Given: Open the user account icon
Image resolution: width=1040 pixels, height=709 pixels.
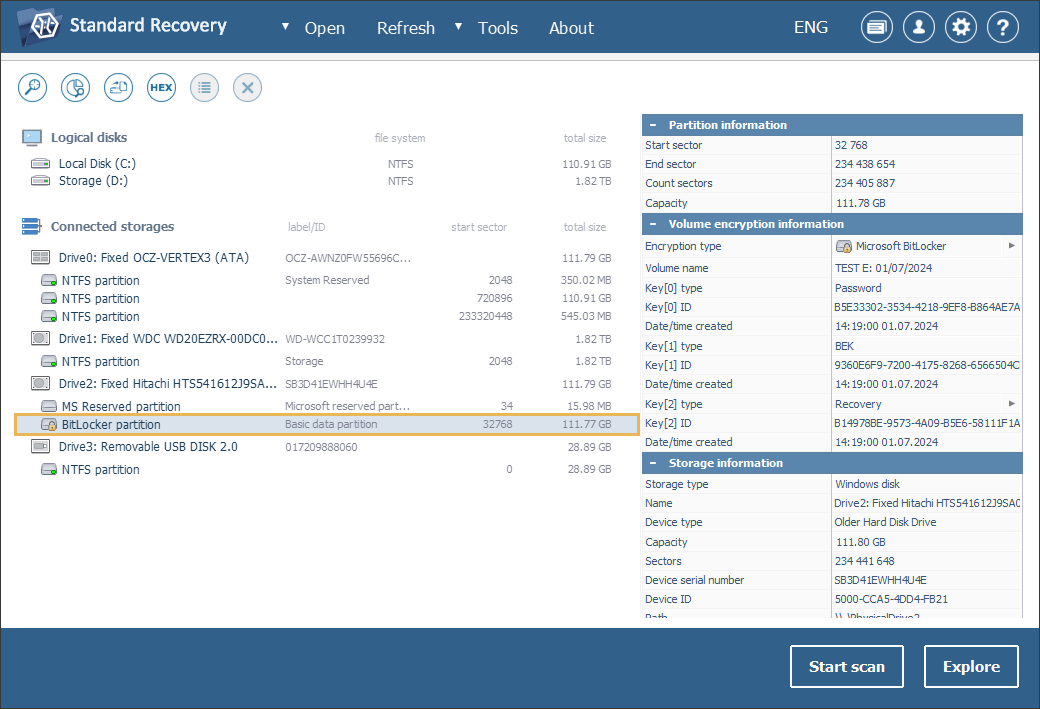Looking at the screenshot, I should tap(919, 27).
